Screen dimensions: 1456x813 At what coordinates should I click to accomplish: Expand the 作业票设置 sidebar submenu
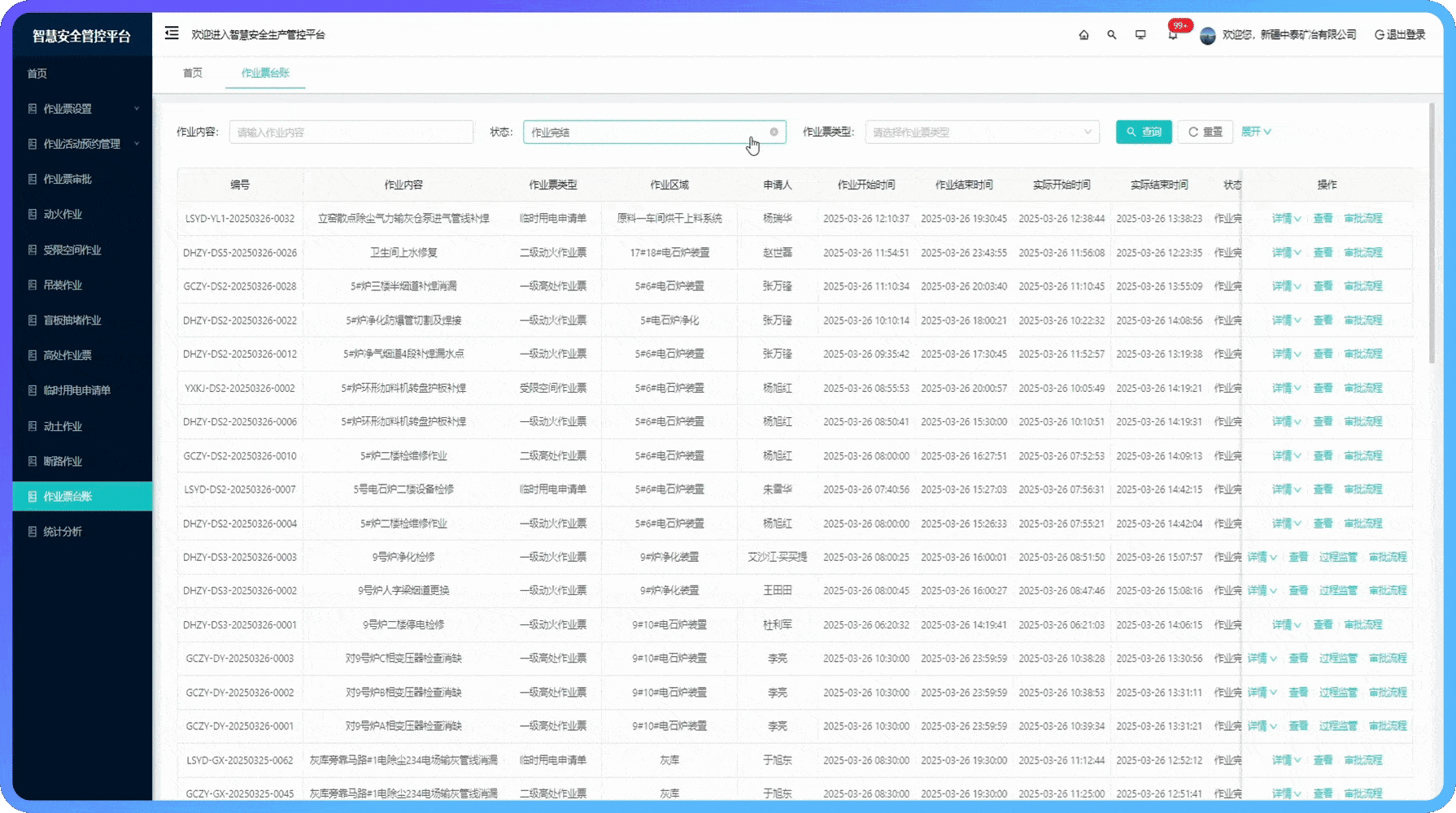[81, 109]
